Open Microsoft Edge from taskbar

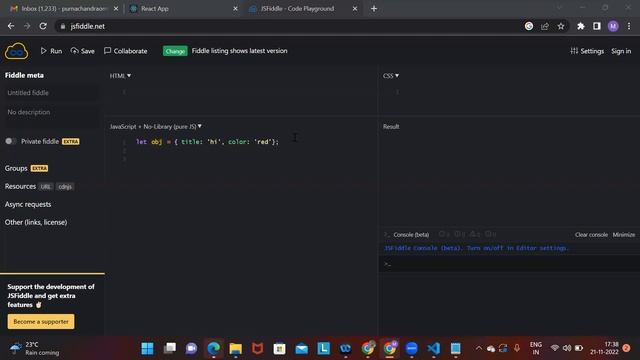coord(213,348)
